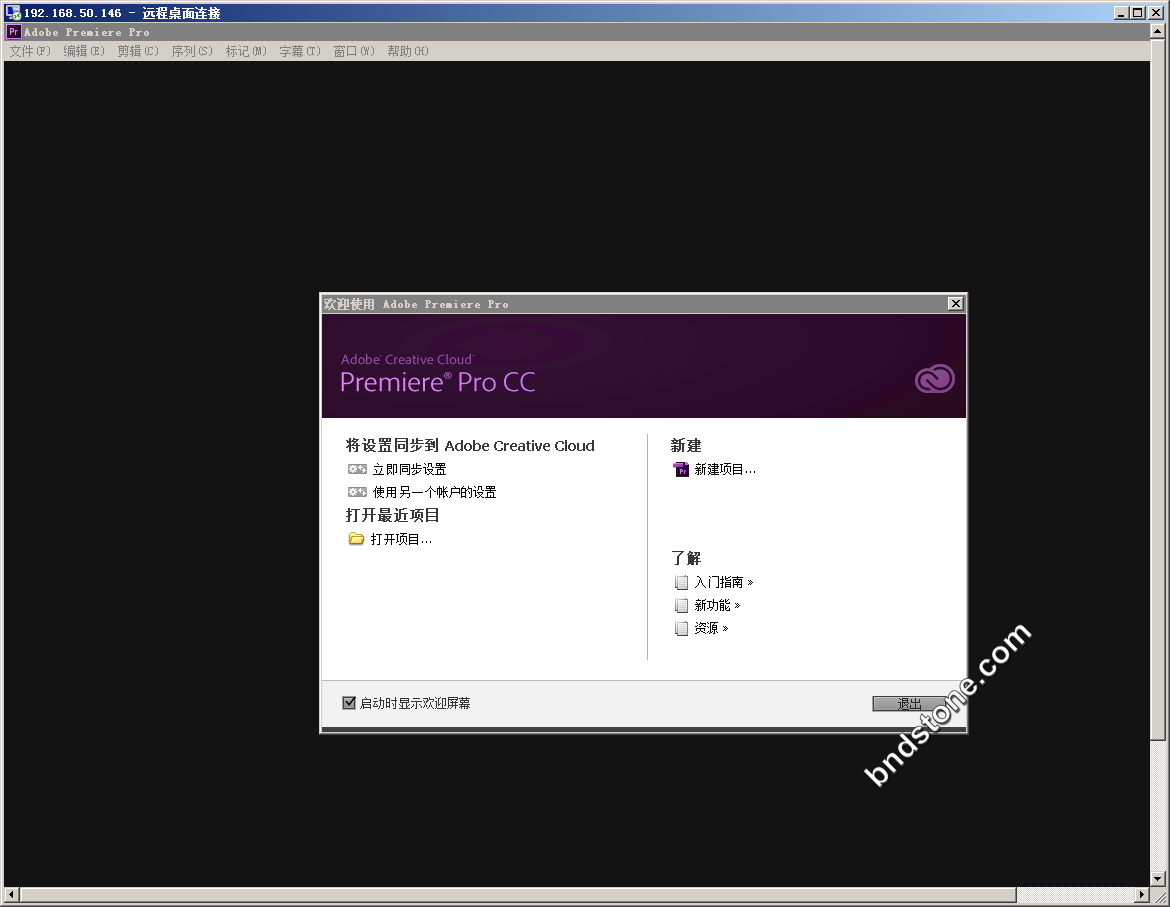
Task: Click the use another account's settings icon
Action: 357,492
